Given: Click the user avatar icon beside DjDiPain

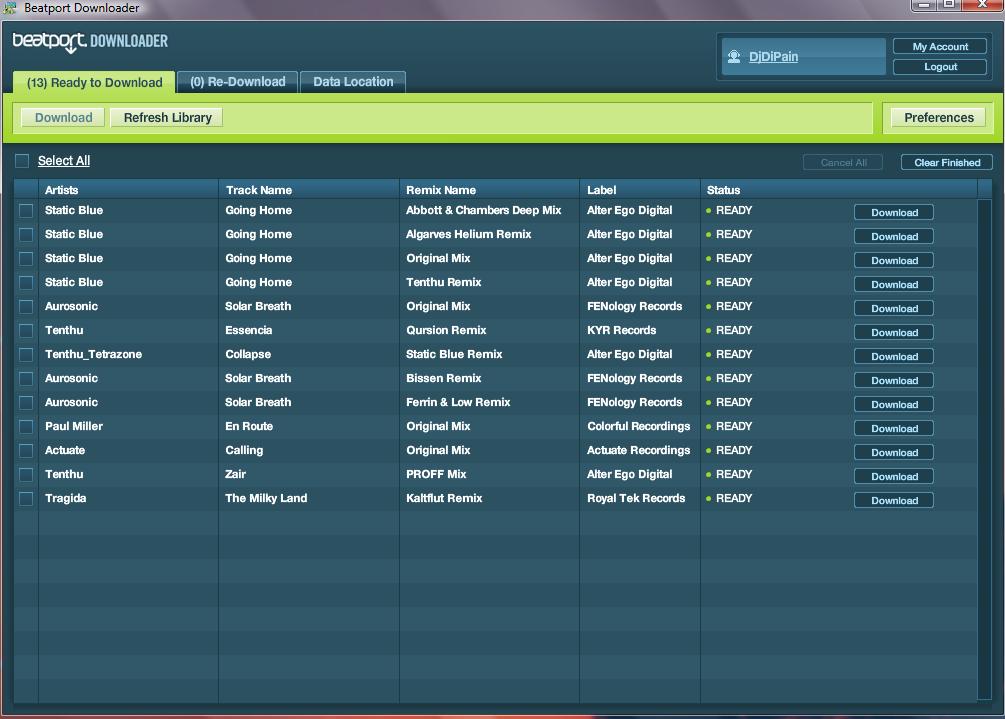Looking at the screenshot, I should pos(734,57).
